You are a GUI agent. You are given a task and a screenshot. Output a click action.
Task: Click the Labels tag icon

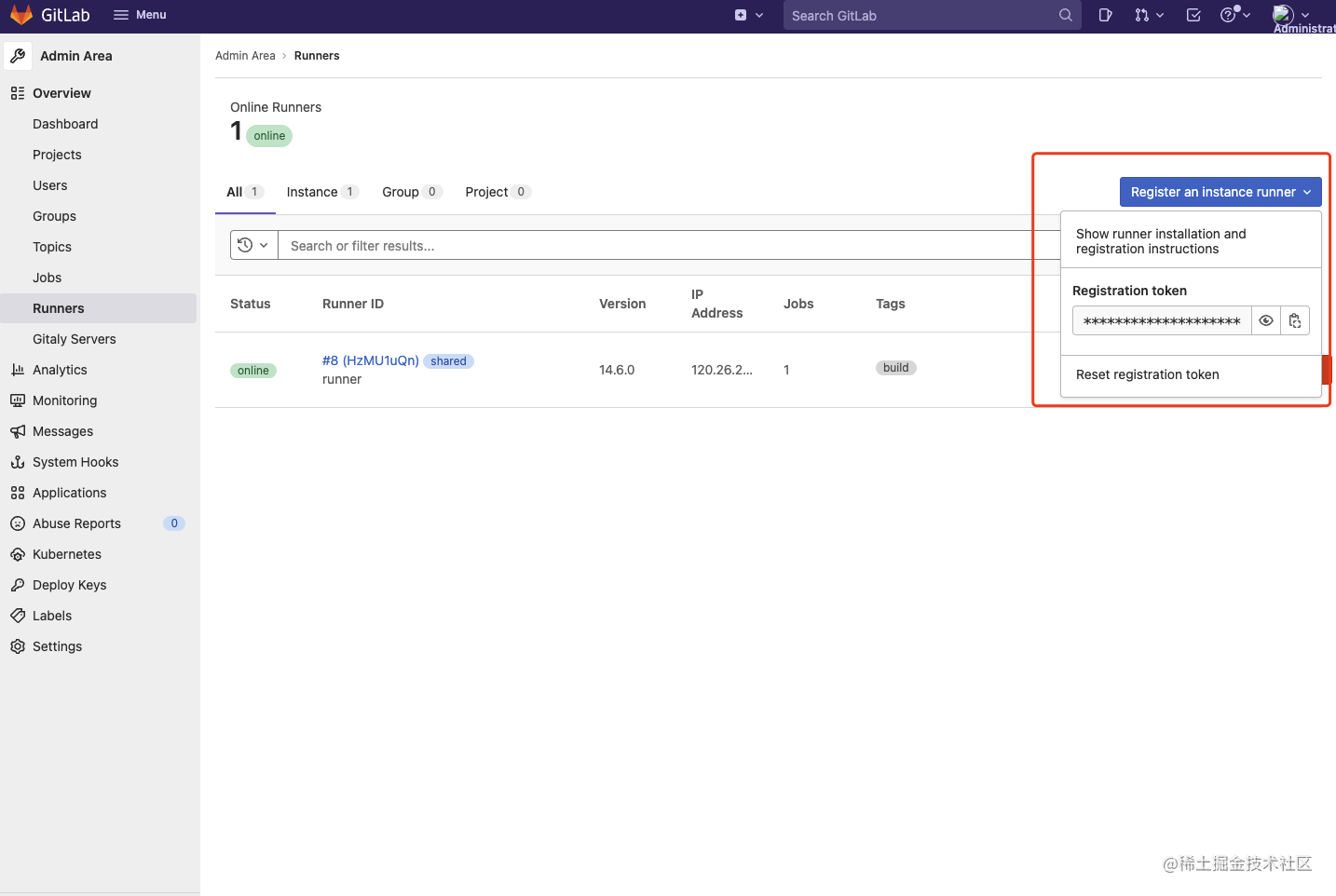click(x=18, y=616)
